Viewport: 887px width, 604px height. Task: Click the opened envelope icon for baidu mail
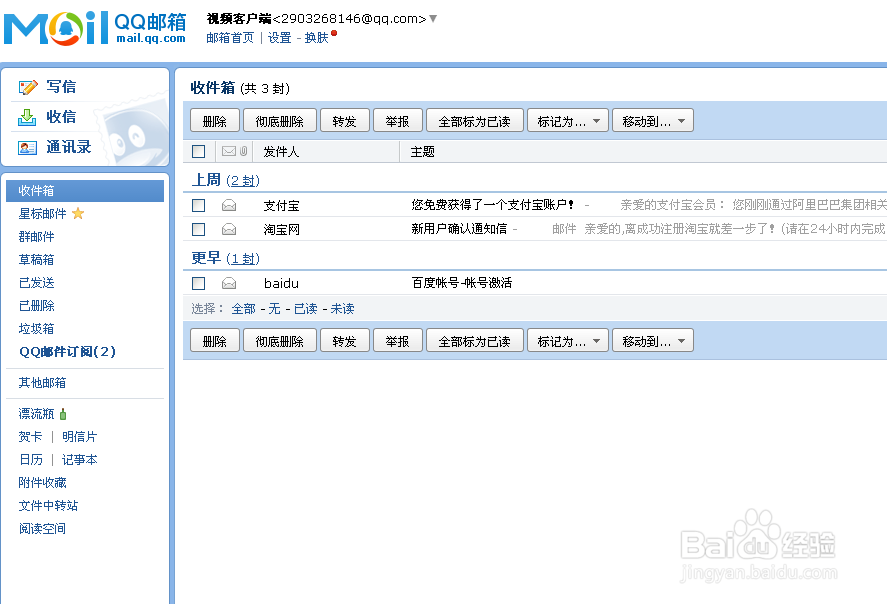click(x=229, y=283)
